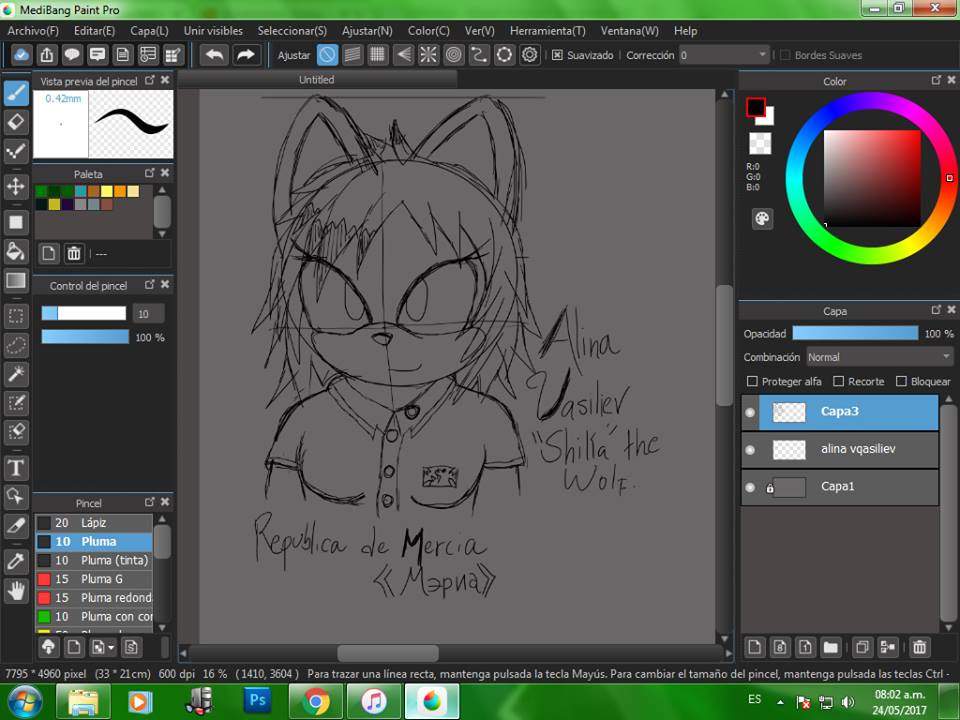This screenshot has height=720, width=960.
Task: Click the brush size value field
Action: click(148, 313)
